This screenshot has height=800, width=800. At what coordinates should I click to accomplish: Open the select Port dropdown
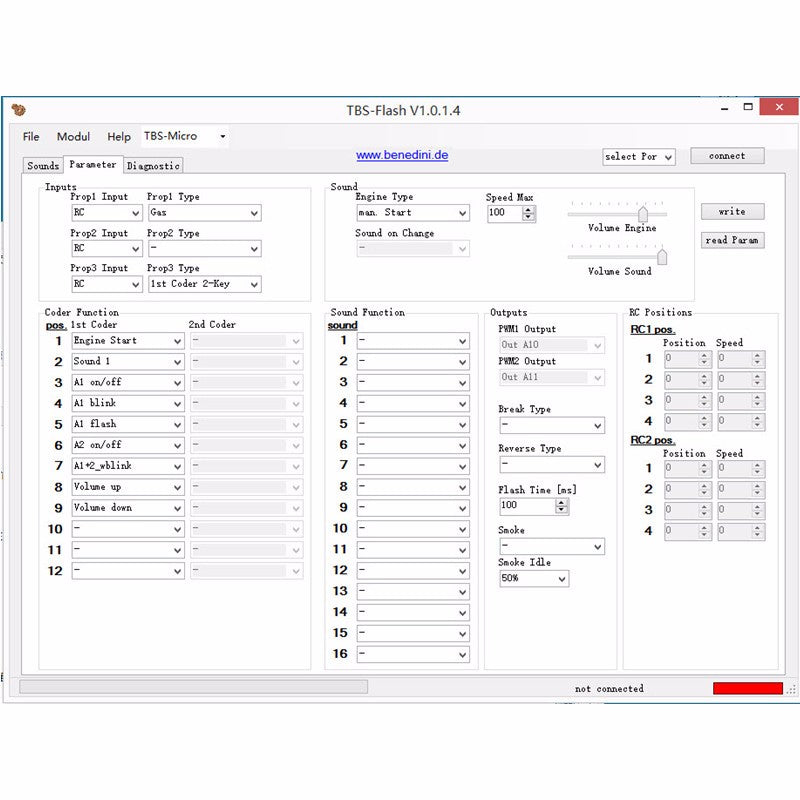coord(638,157)
